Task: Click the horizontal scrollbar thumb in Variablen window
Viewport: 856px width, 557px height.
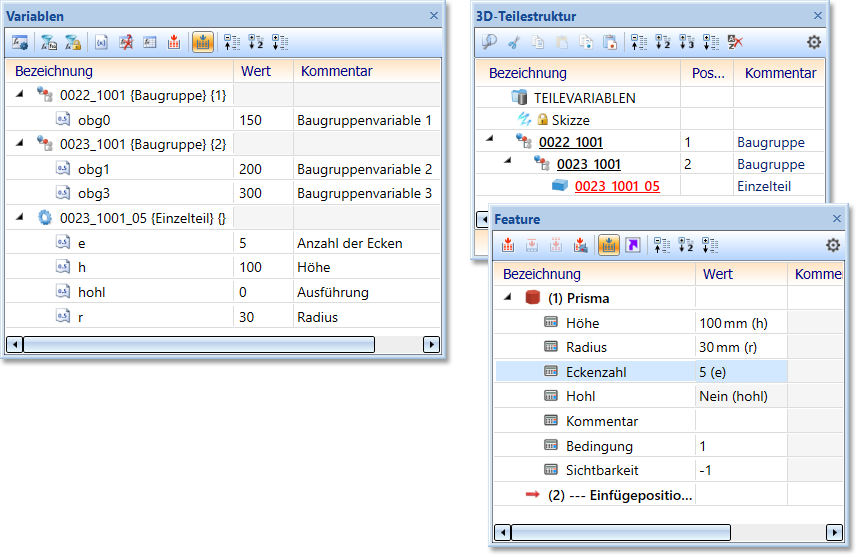Action: click(199, 345)
